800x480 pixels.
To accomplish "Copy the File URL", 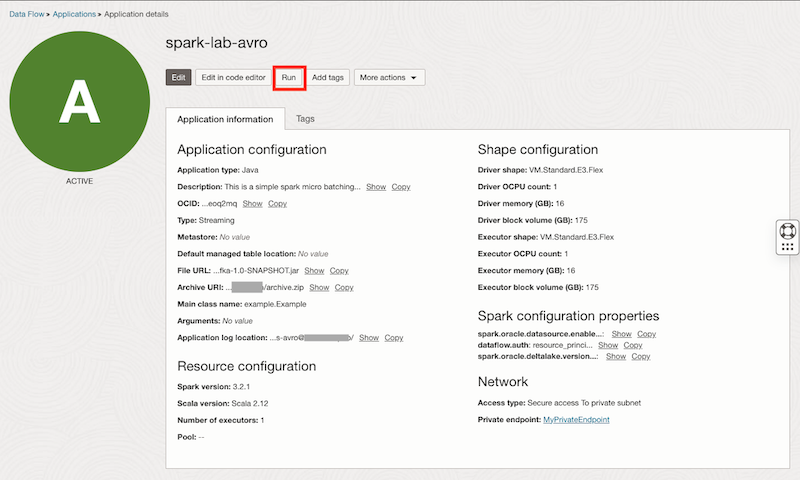I will tap(339, 271).
